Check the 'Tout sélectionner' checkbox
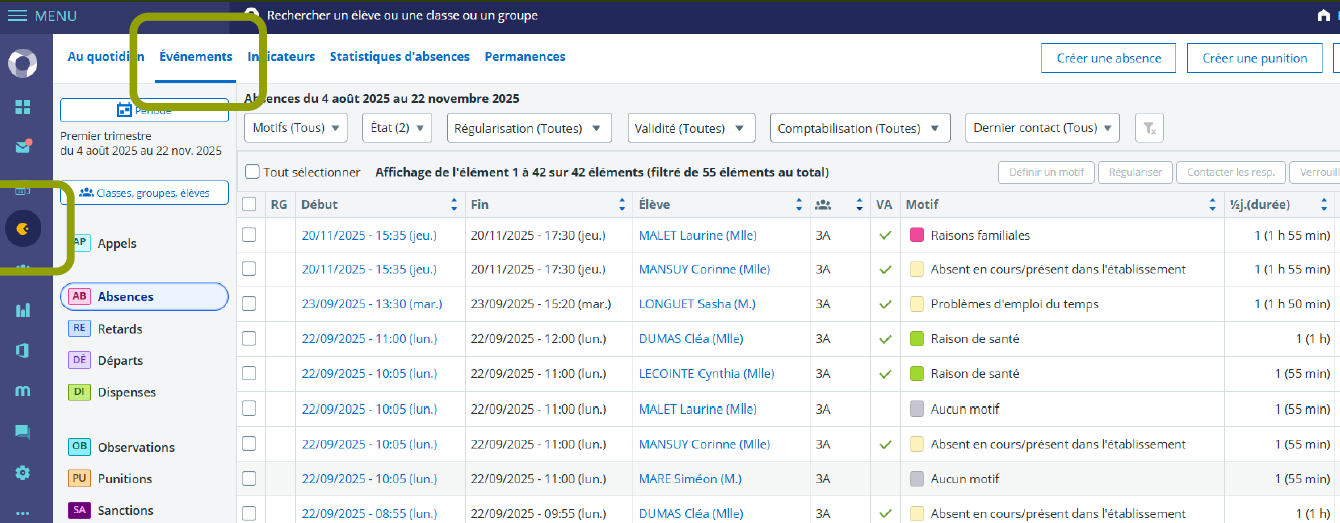This screenshot has width=1340, height=523. coord(252,172)
